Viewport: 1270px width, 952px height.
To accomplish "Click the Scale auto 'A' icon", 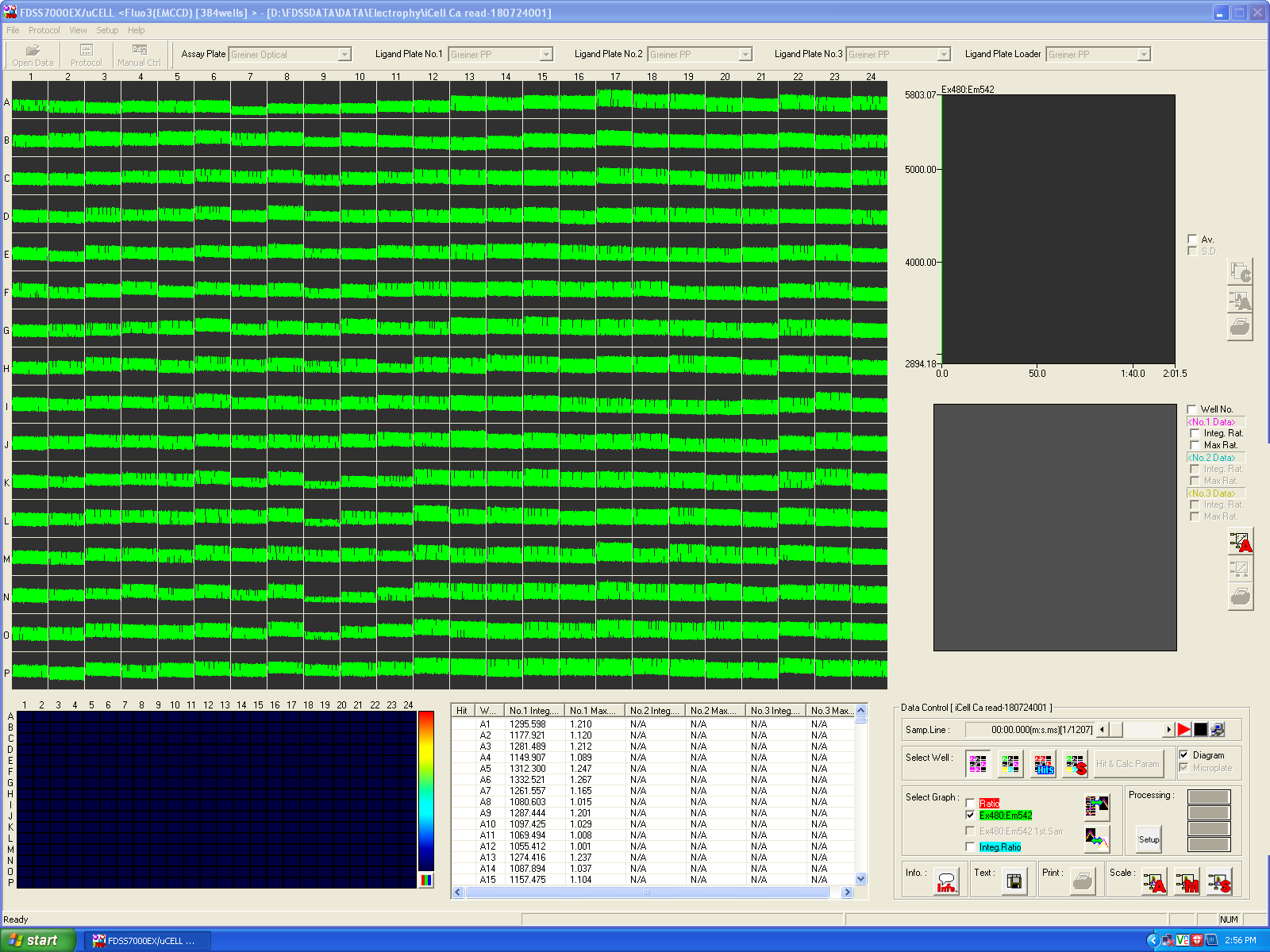I will 1154,882.
